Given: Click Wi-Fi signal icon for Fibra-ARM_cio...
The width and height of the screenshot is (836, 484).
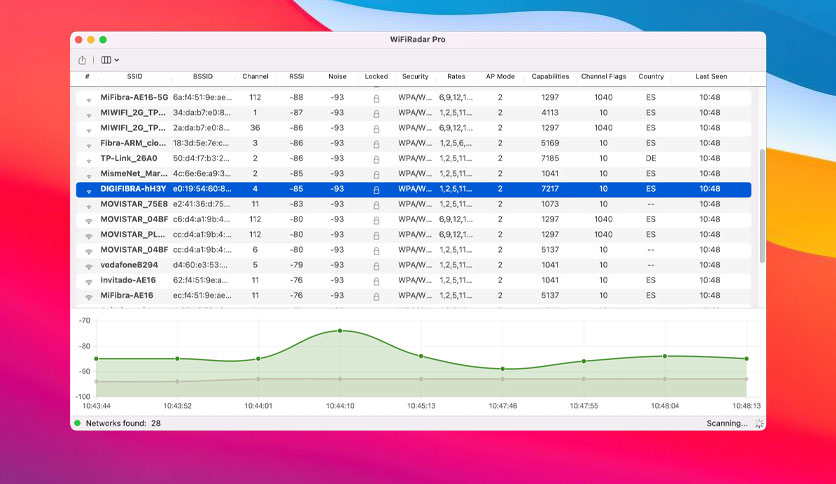Looking at the screenshot, I should (89, 145).
